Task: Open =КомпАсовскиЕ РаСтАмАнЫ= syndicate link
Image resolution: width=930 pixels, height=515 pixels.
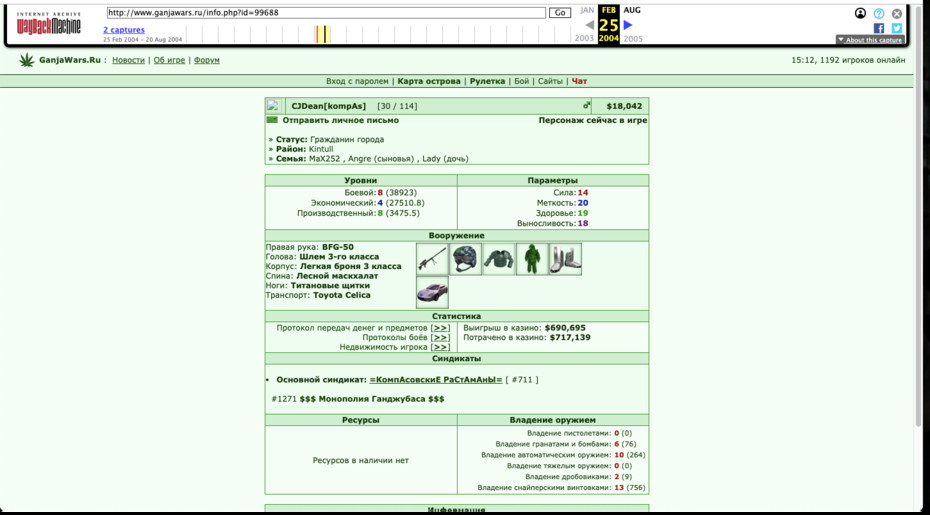Action: 436,380
